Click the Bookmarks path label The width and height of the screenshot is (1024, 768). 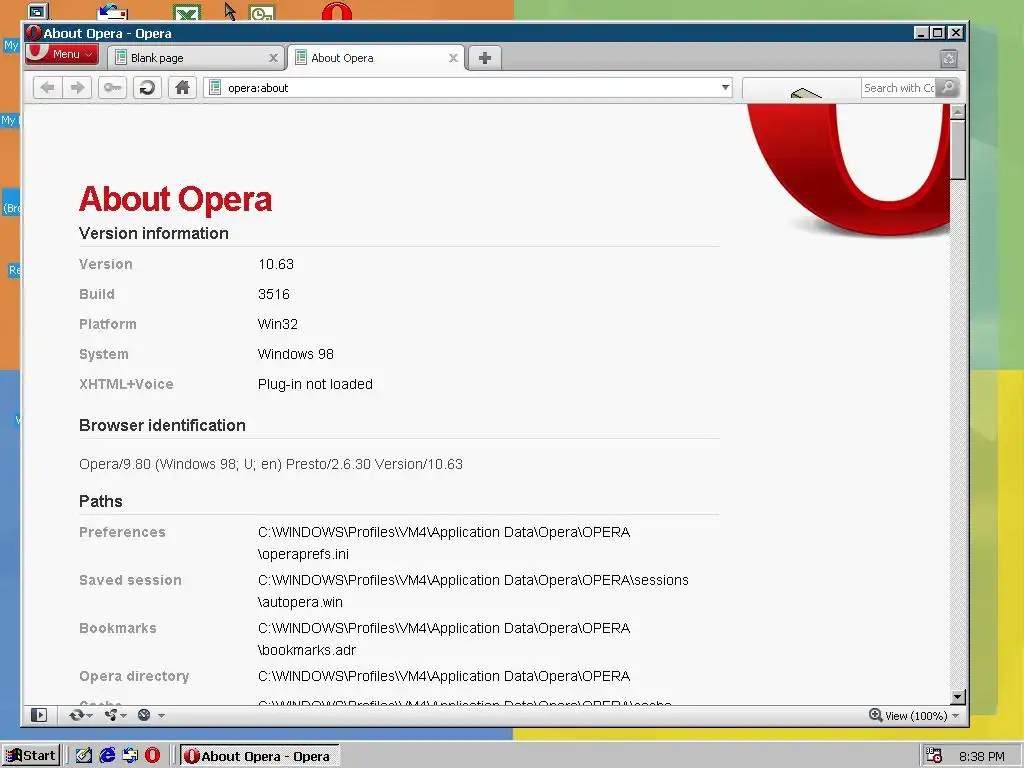pyautogui.click(x=118, y=628)
